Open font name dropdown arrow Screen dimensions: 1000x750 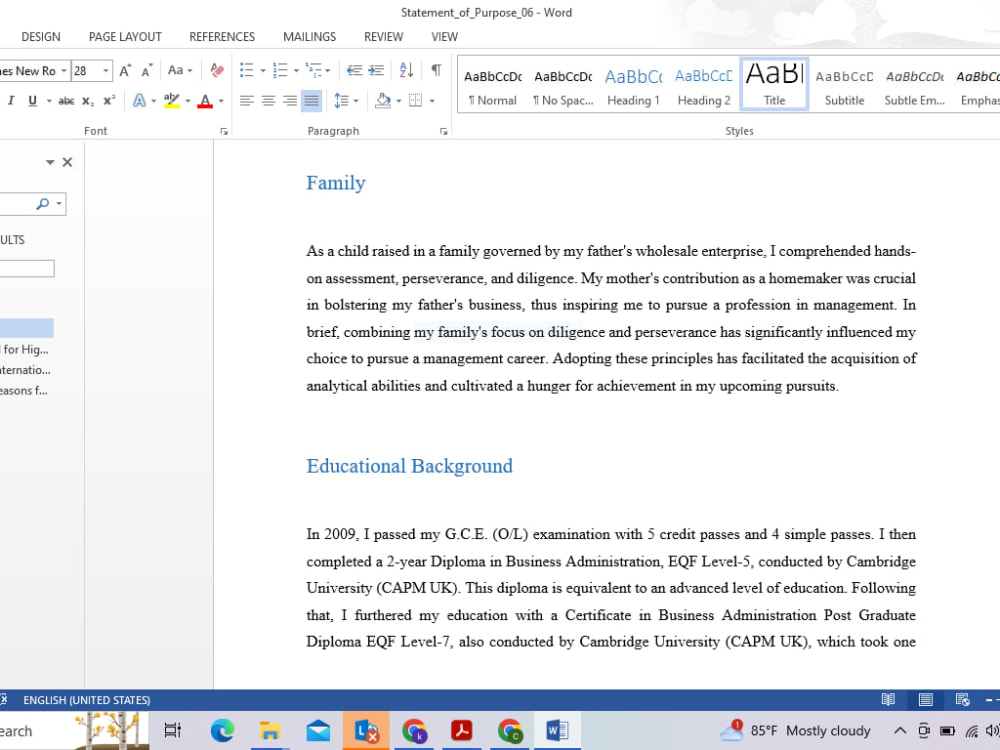pos(64,71)
